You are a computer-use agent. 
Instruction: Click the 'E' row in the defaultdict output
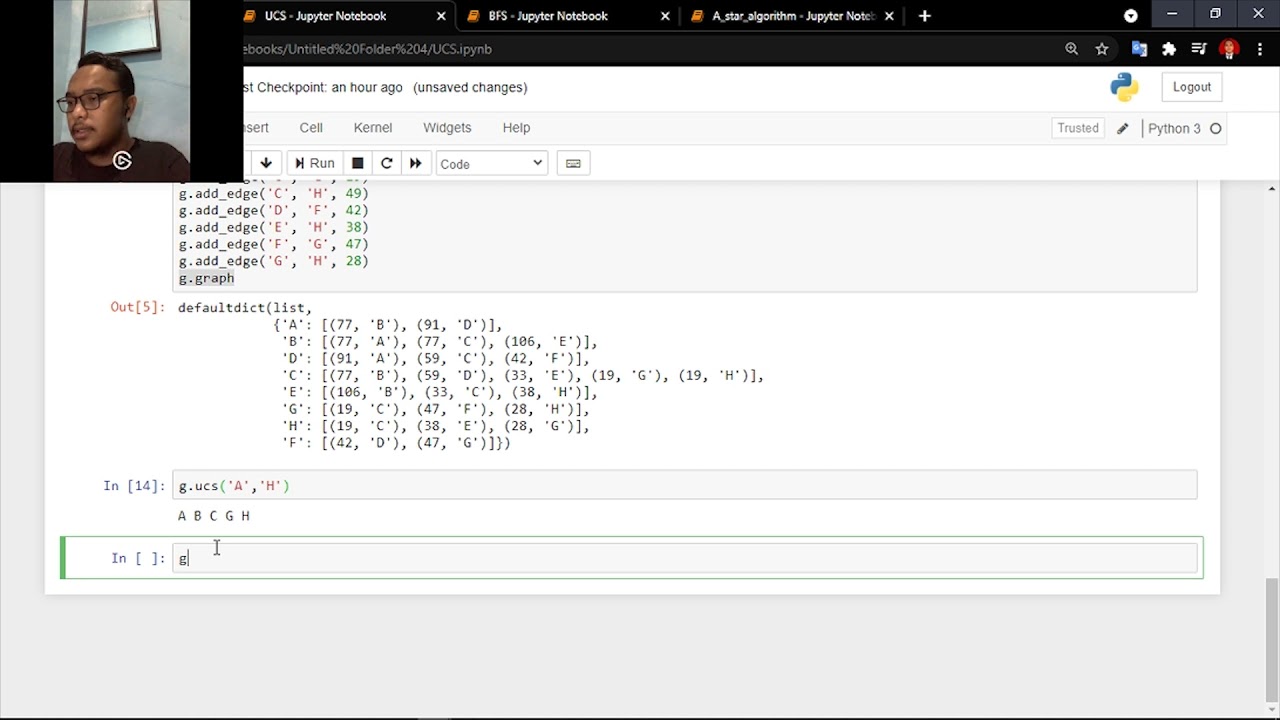click(440, 392)
